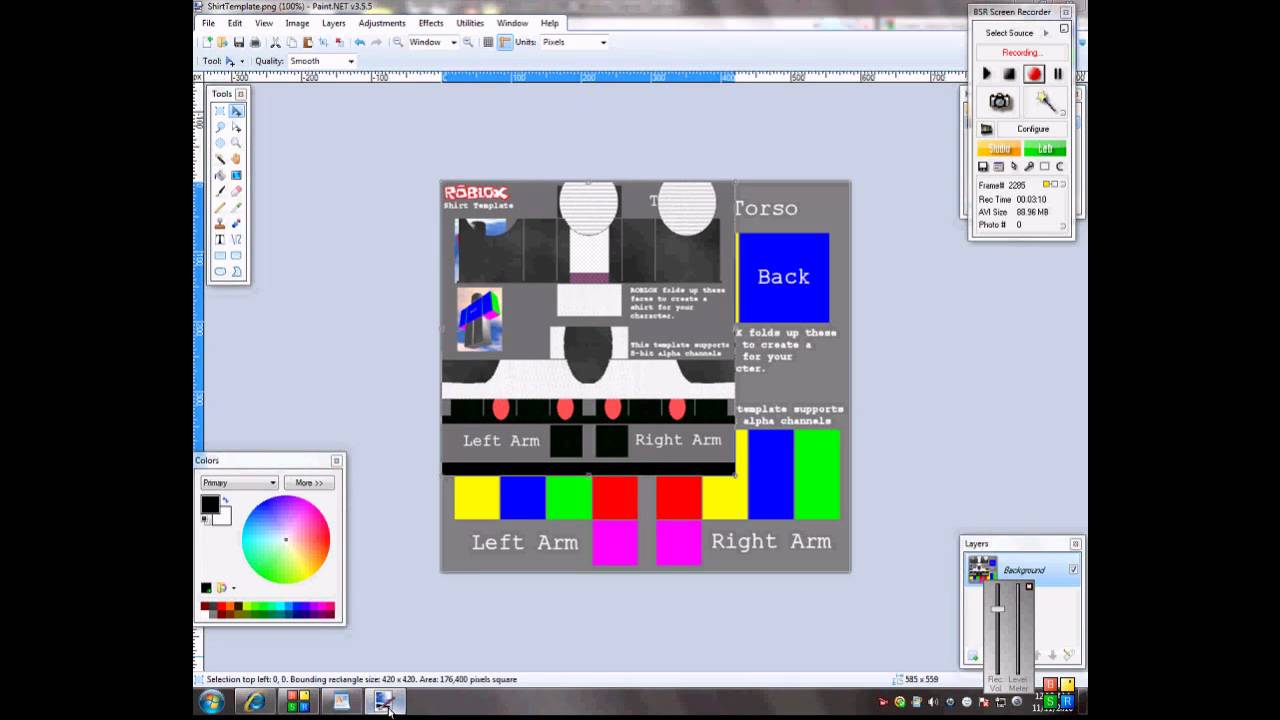Click the Print toolbar icon
The image size is (1280, 720).
pos(255,42)
